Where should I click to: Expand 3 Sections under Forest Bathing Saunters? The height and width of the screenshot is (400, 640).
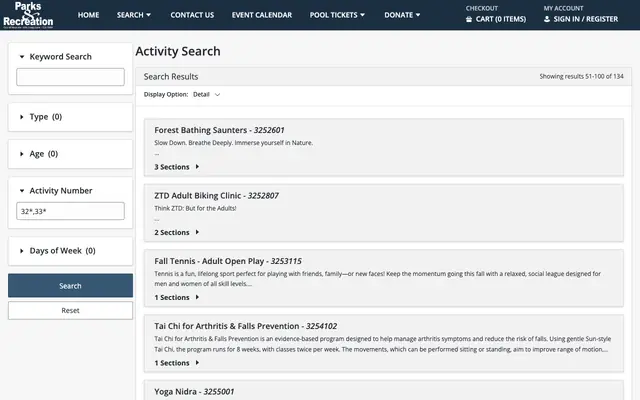pos(177,167)
